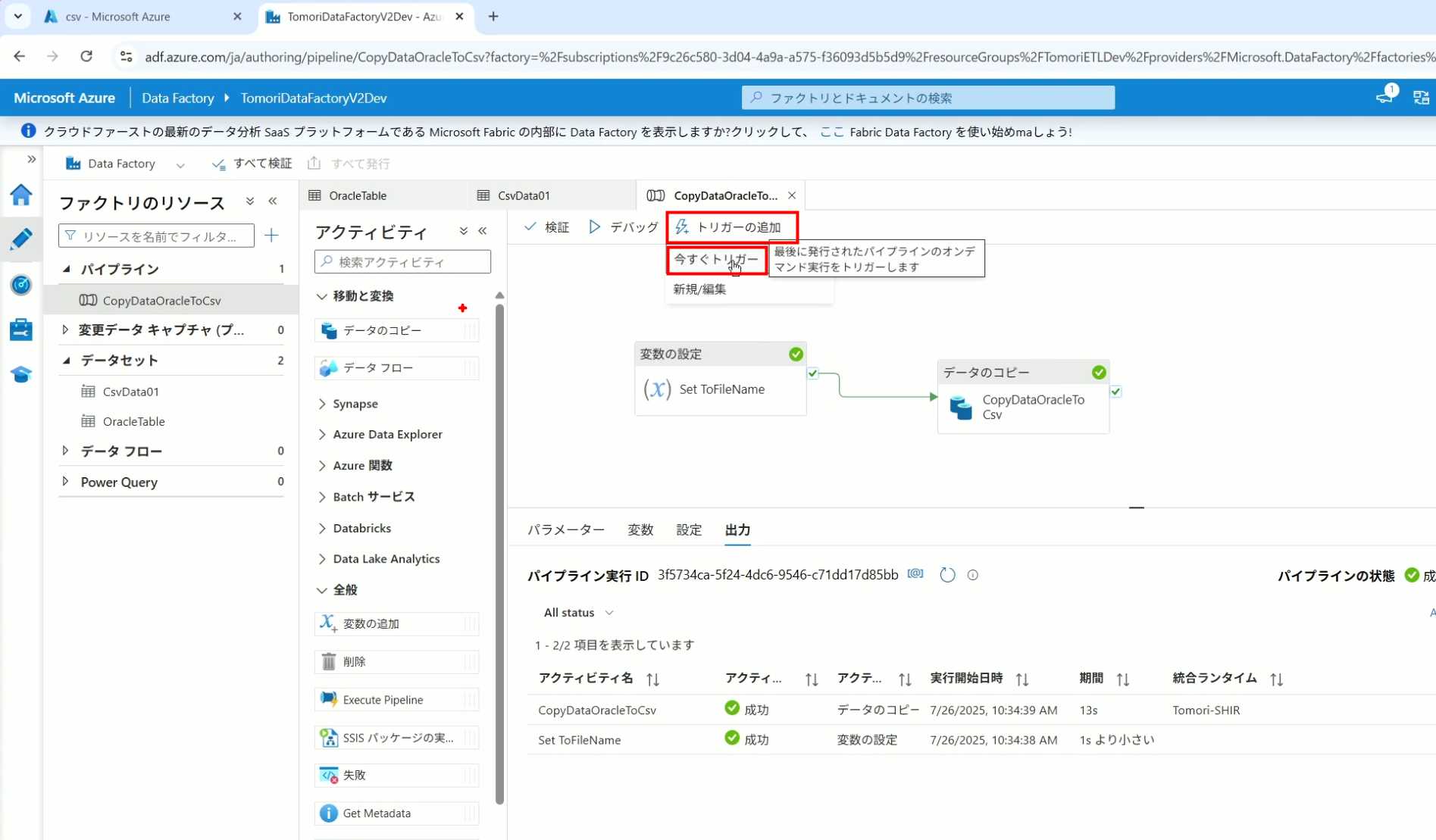Click the Debug play icon

[595, 227]
